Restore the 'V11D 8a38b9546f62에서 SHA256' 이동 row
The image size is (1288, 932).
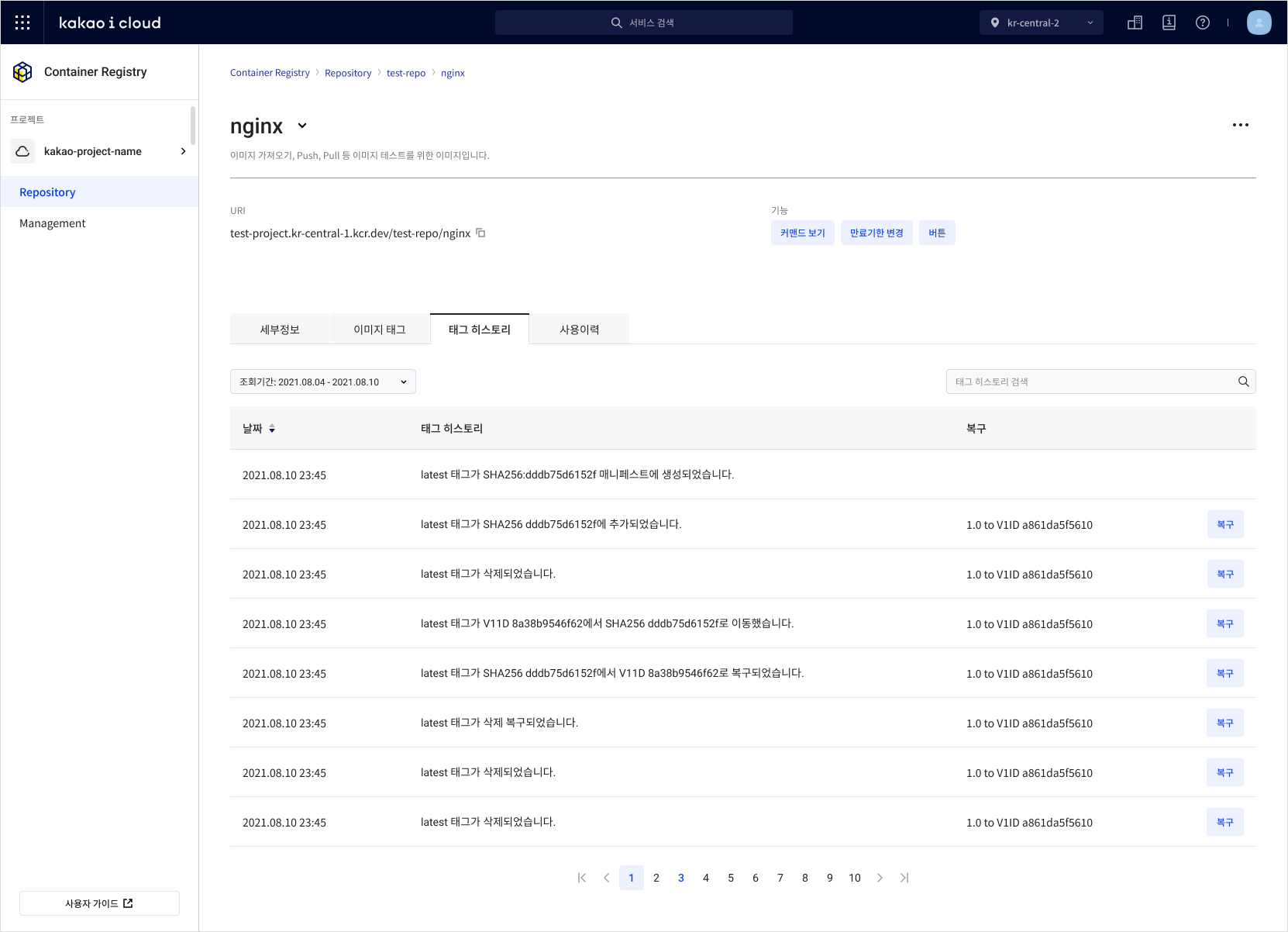click(x=1225, y=623)
